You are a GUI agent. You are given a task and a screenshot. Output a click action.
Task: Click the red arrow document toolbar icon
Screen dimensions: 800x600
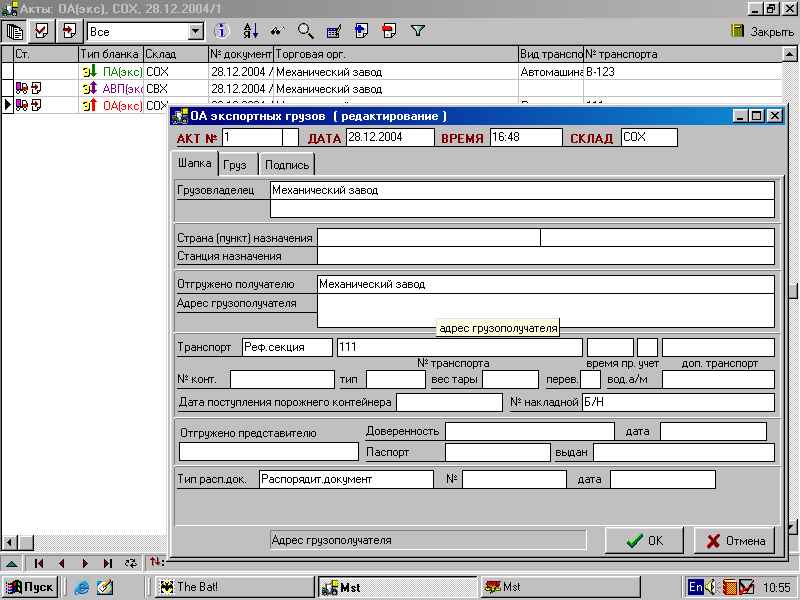(x=389, y=32)
